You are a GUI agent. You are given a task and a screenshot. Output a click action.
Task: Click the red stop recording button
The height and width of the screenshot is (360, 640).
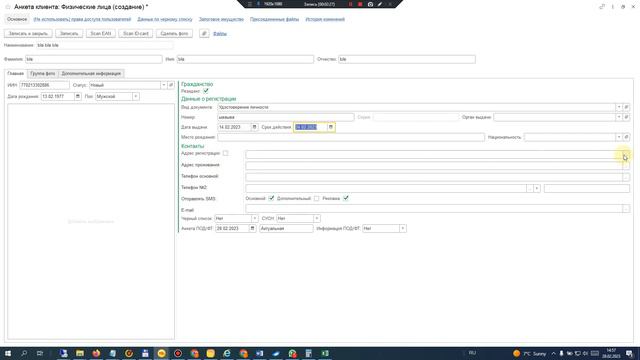tap(360, 4)
